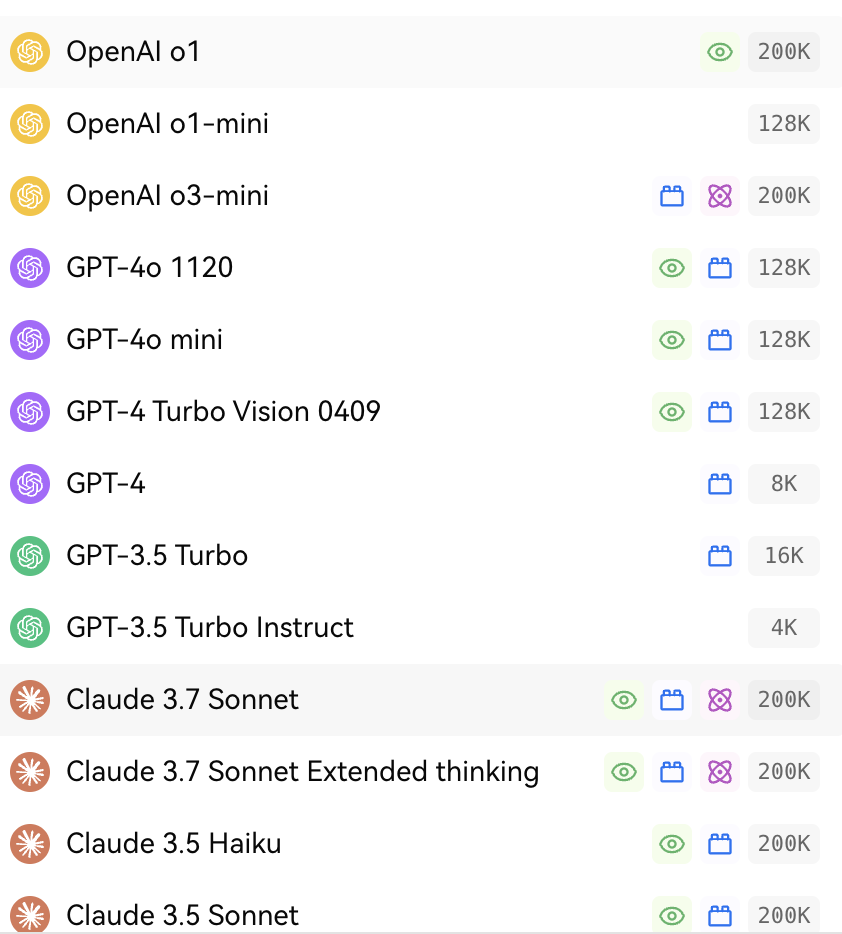
Task: Select Claude 3.7 Sonnet Extended thinking
Action: click(421, 772)
